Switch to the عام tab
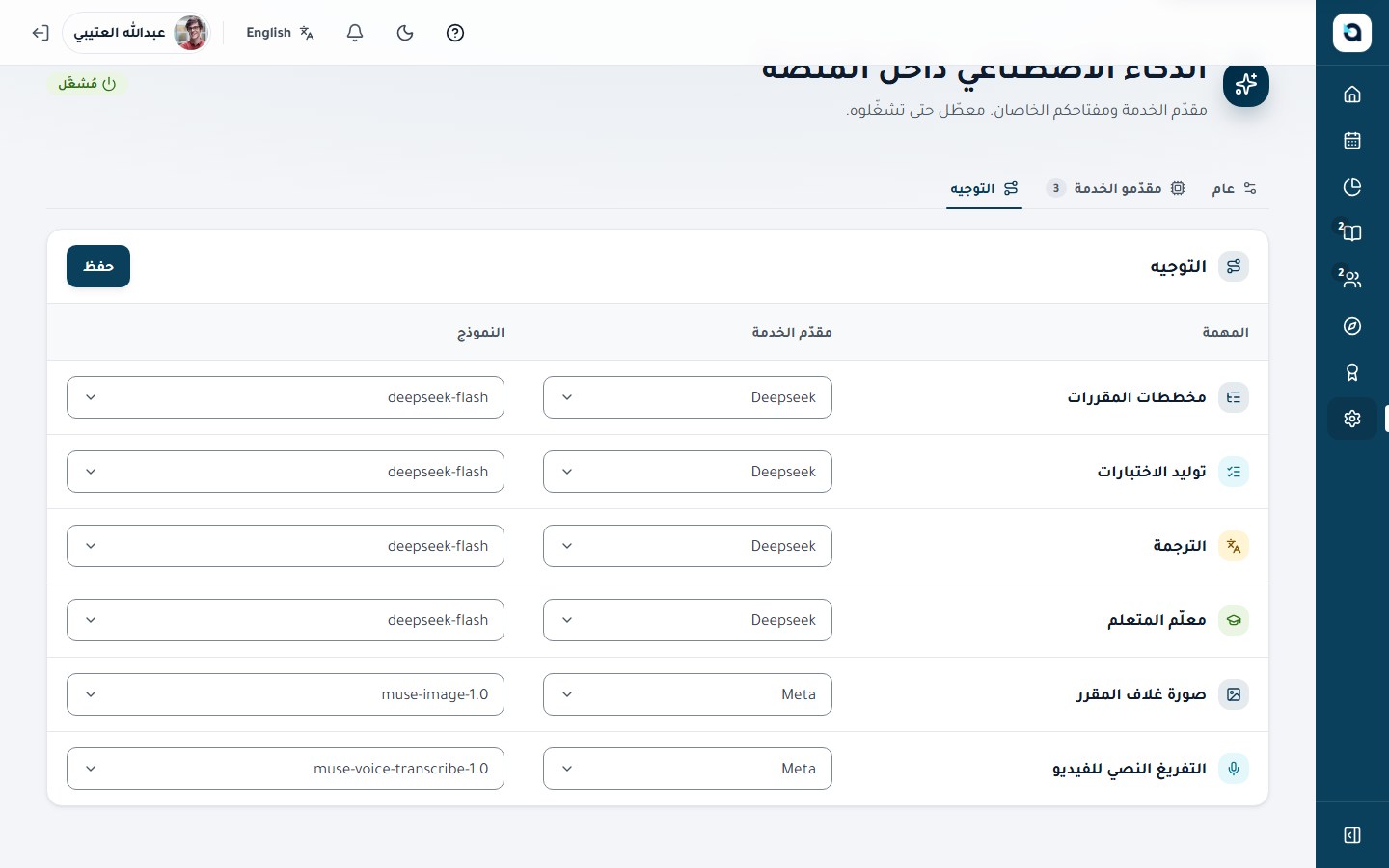 coord(1235,188)
